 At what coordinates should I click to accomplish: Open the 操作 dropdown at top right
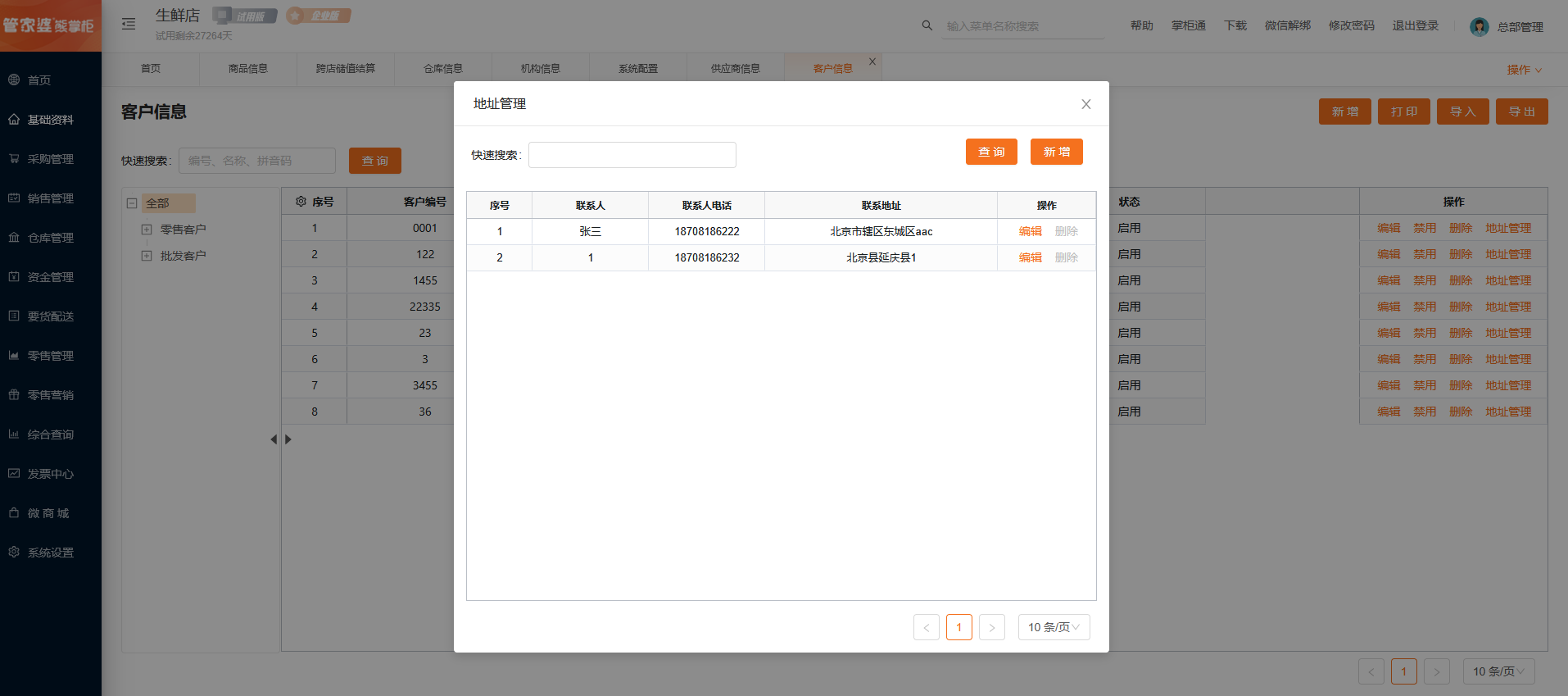pos(1524,70)
